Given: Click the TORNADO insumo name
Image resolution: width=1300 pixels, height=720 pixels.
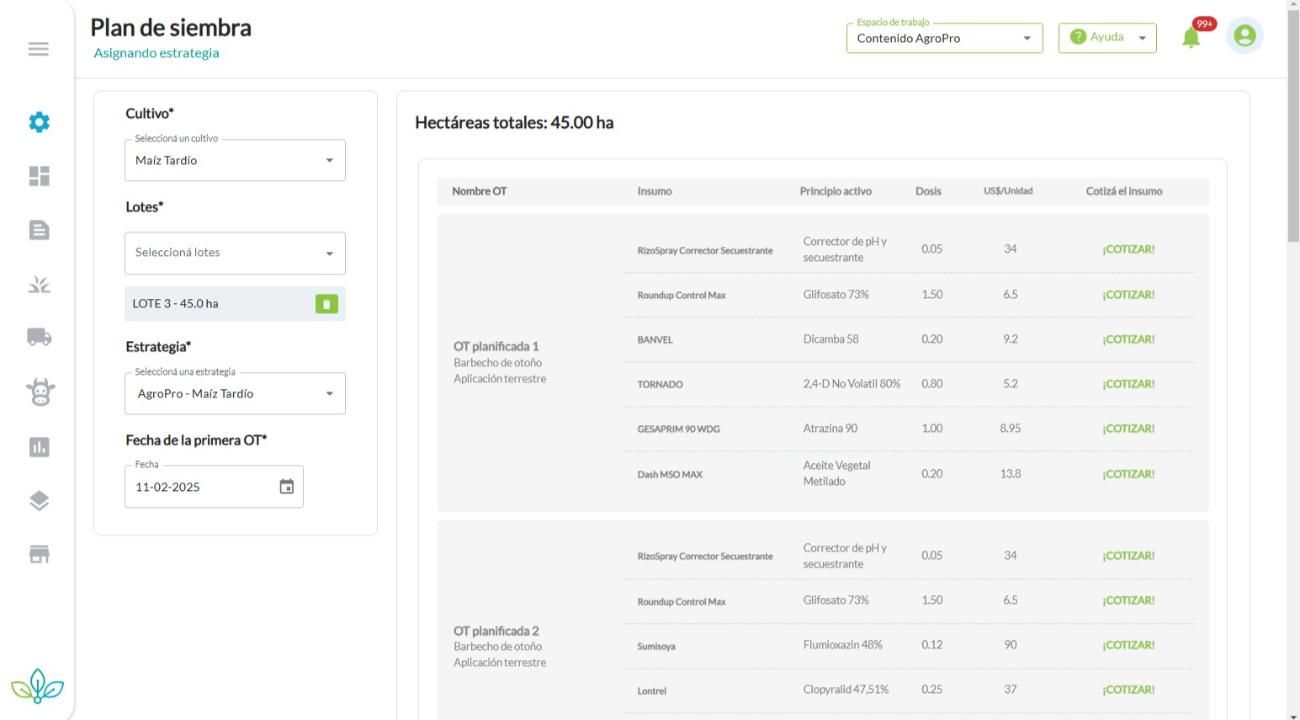Looking at the screenshot, I should click(660, 385).
